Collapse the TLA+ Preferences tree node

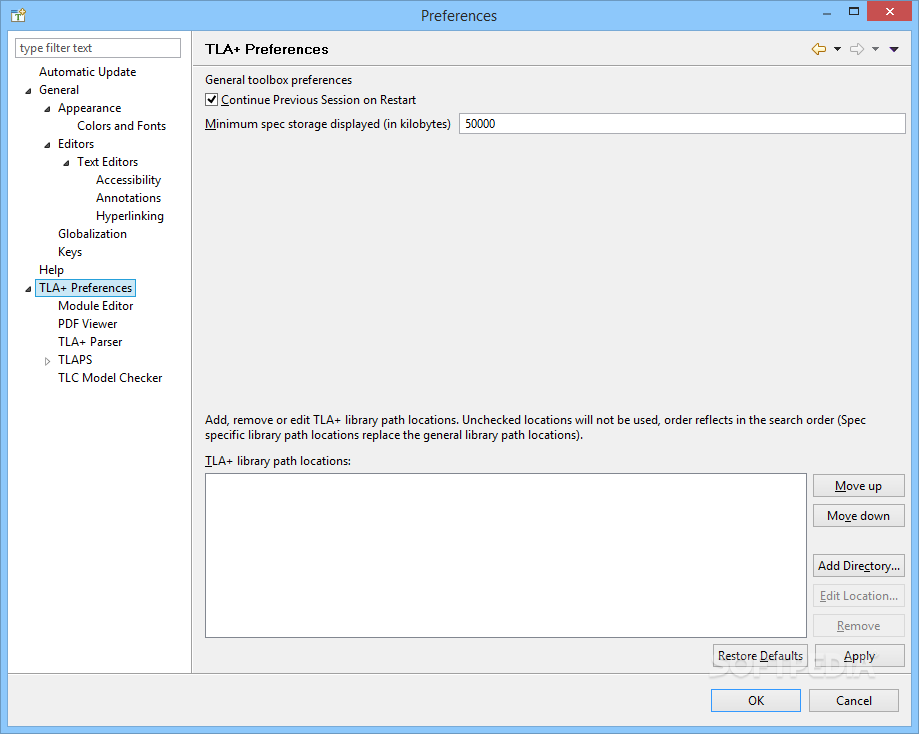pos(28,289)
